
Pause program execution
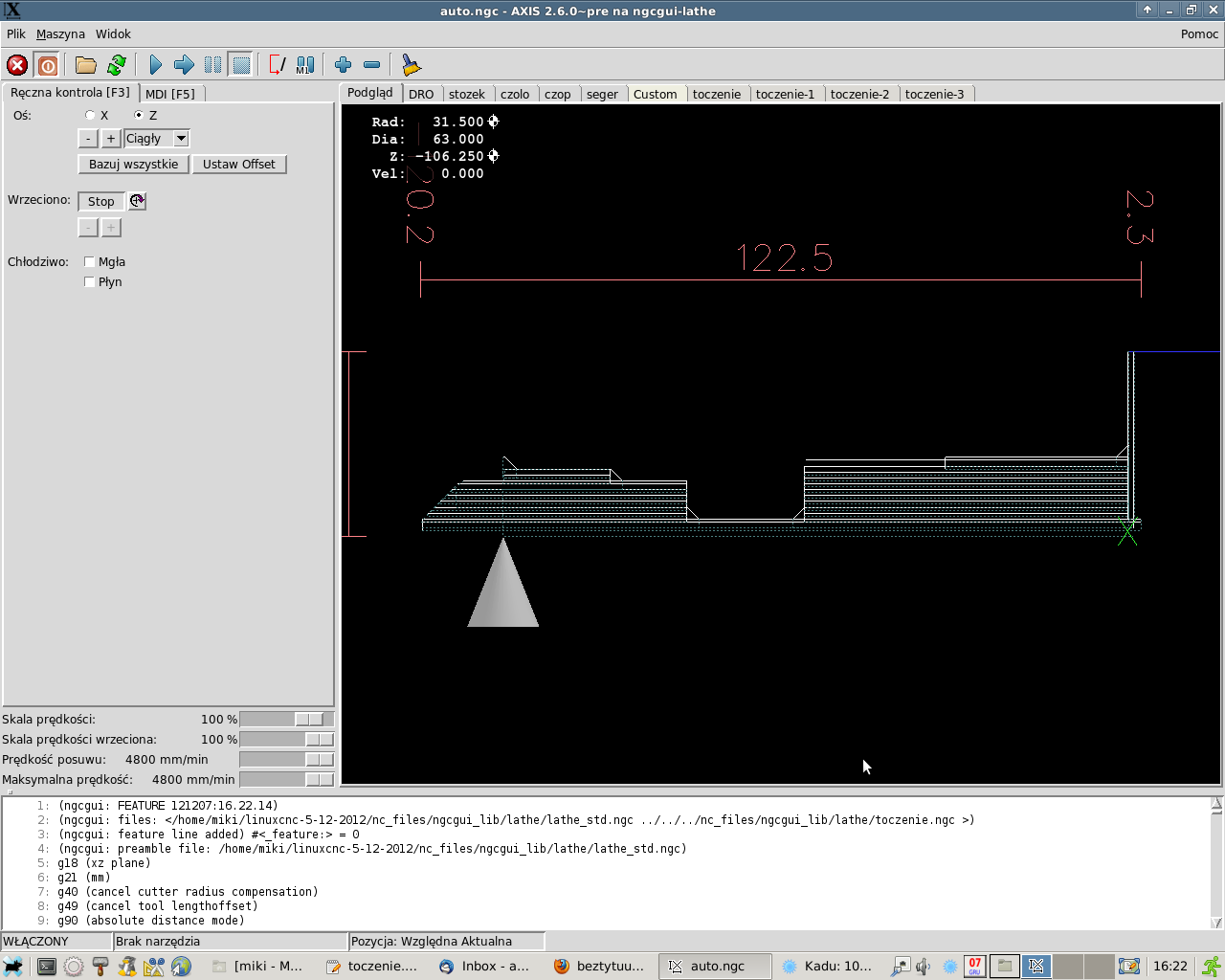(212, 65)
